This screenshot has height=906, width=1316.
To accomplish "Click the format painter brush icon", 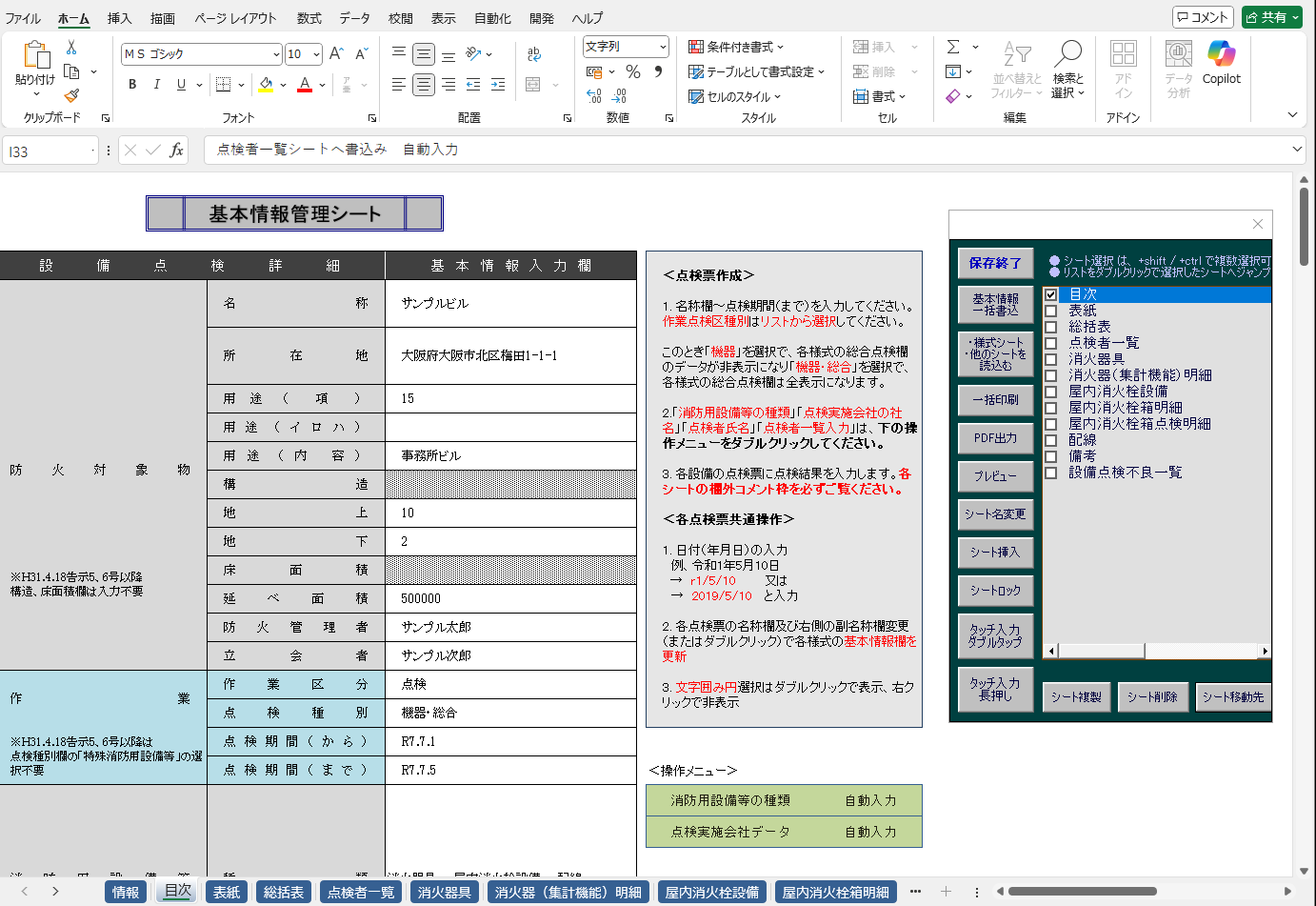I will [x=71, y=95].
